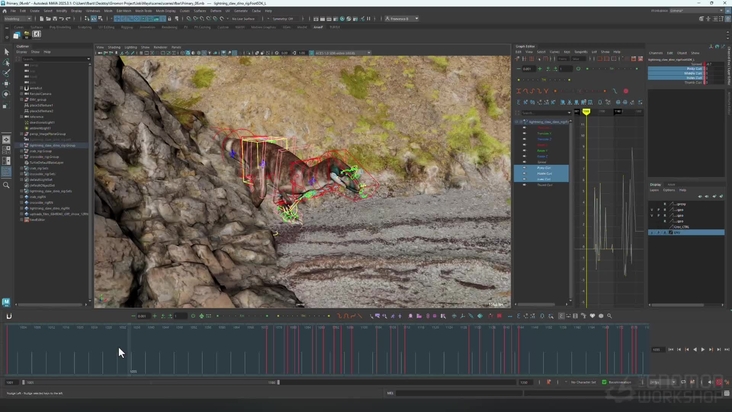Select Translate Z curve in Graph Editor outliner
Image resolution: width=732 pixels, height=412 pixels.
[x=544, y=139]
